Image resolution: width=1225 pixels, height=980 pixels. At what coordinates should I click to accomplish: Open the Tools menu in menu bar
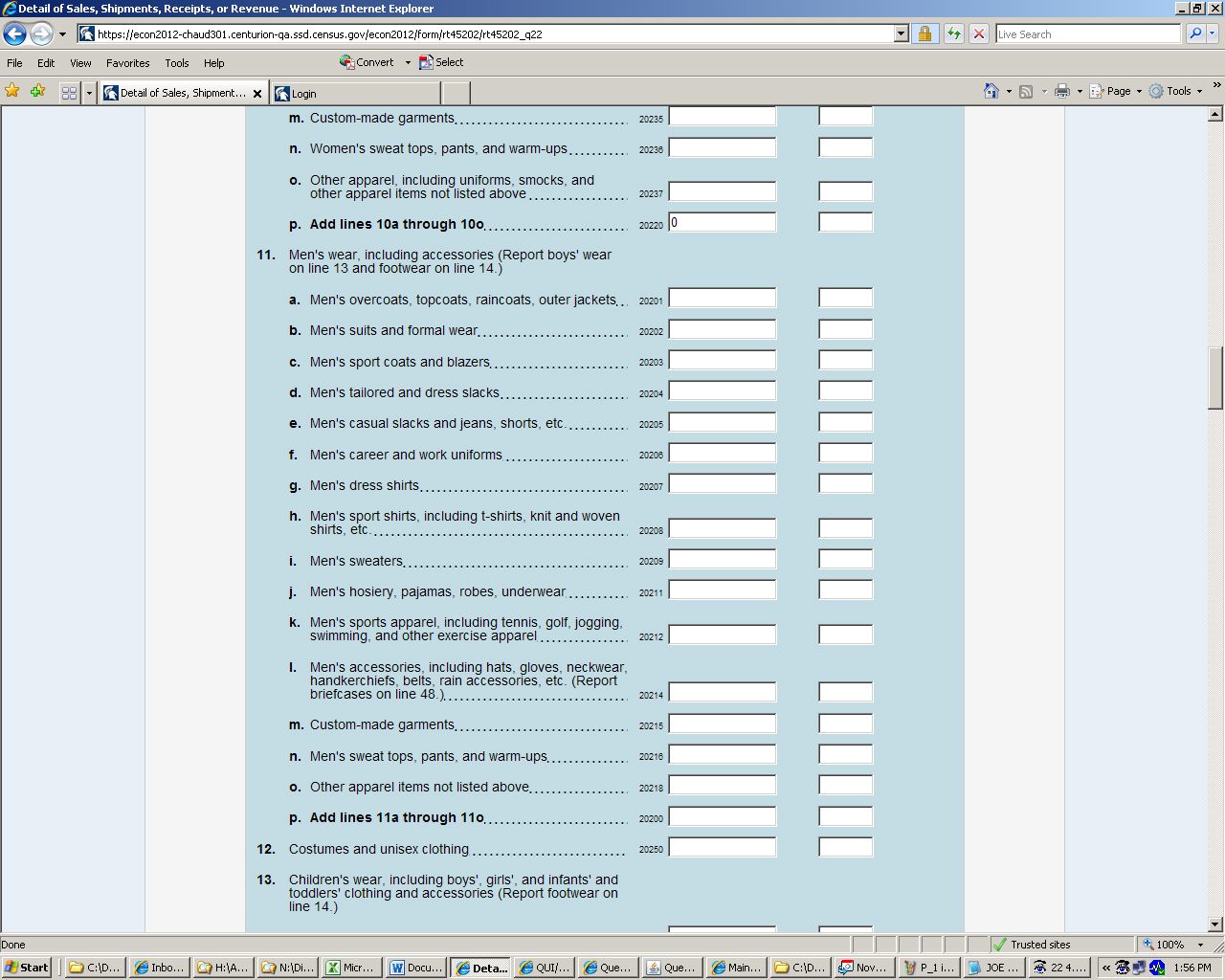(x=177, y=63)
